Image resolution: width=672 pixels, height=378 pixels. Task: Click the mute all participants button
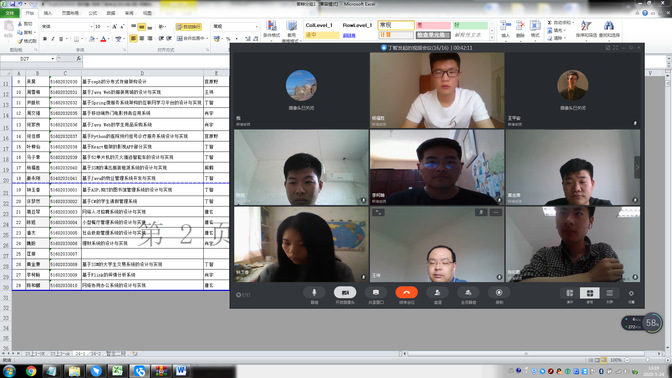click(x=468, y=293)
